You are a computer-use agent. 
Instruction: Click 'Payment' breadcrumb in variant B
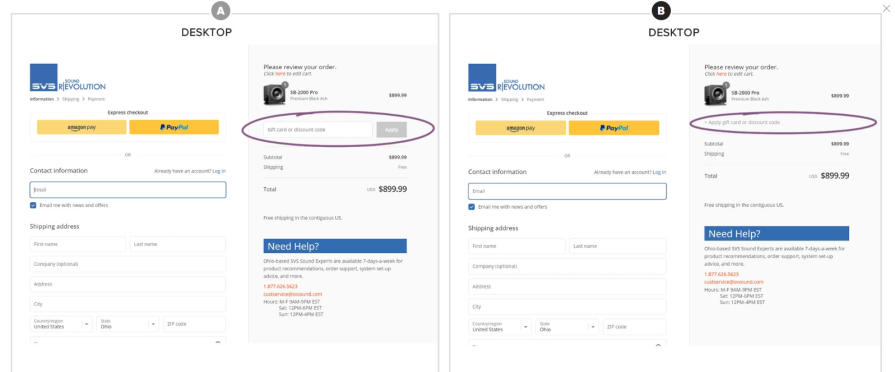coord(535,99)
